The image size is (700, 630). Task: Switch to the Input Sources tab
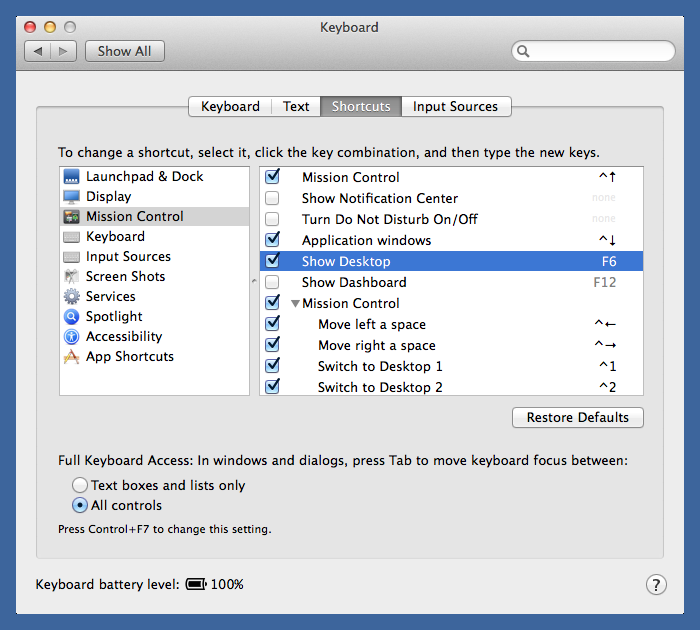(455, 107)
